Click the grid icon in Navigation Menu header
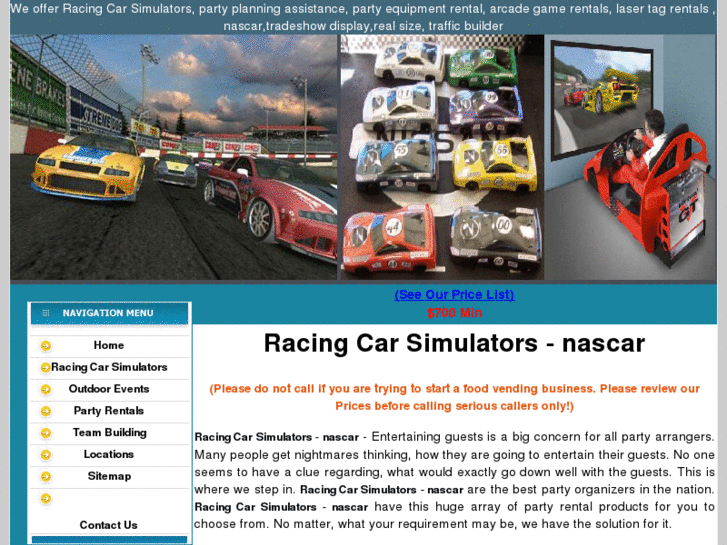 point(45,313)
